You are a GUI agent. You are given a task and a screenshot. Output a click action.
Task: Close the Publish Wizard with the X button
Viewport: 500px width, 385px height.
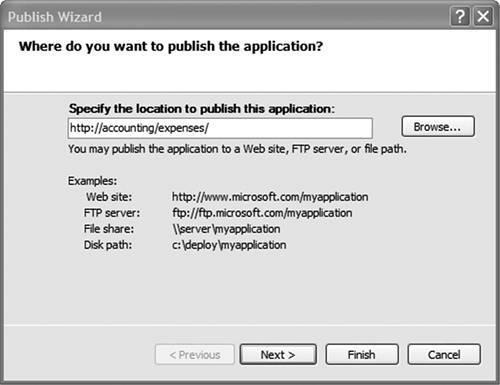tap(483, 16)
